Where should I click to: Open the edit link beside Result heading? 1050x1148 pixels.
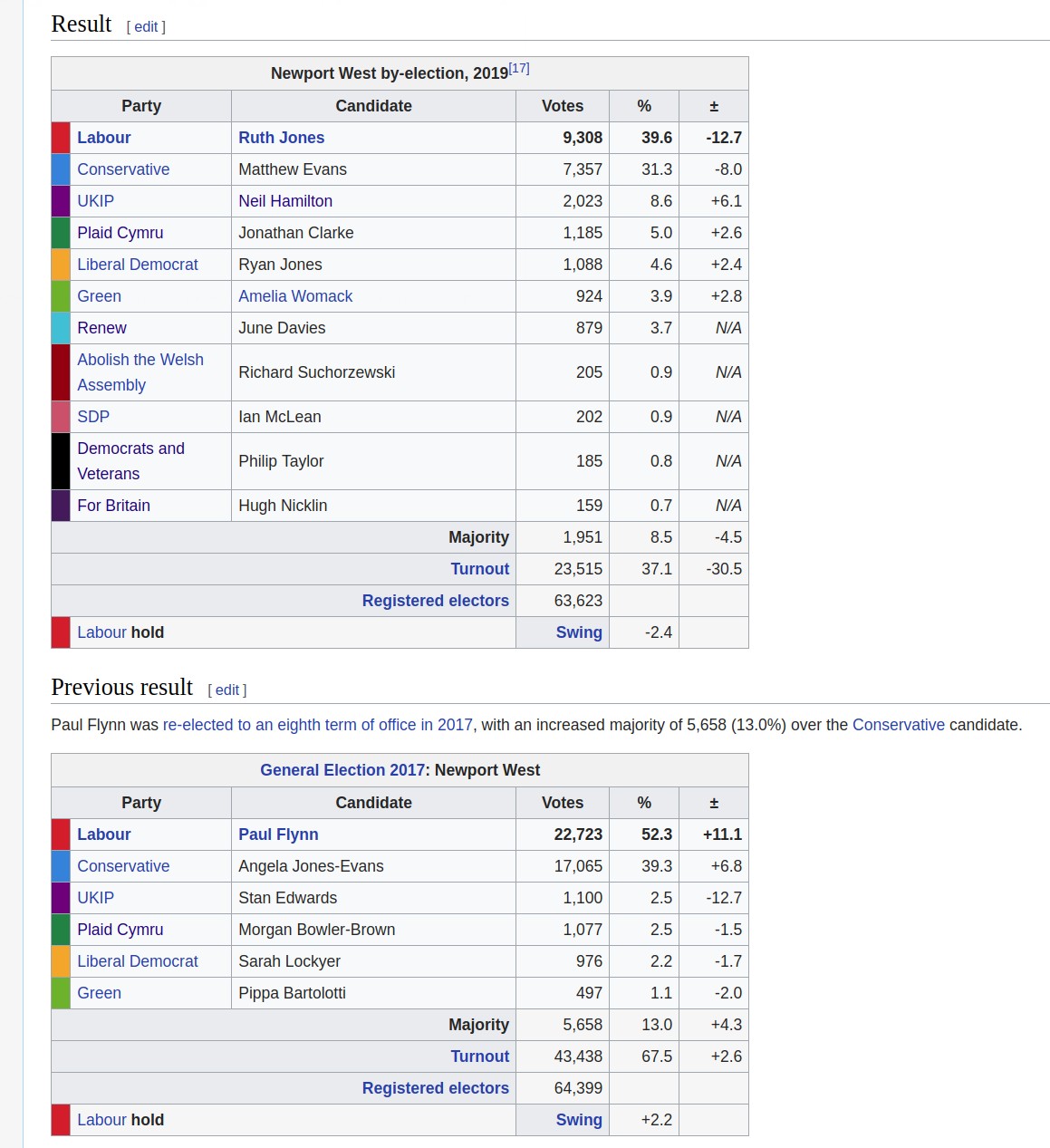click(x=146, y=27)
